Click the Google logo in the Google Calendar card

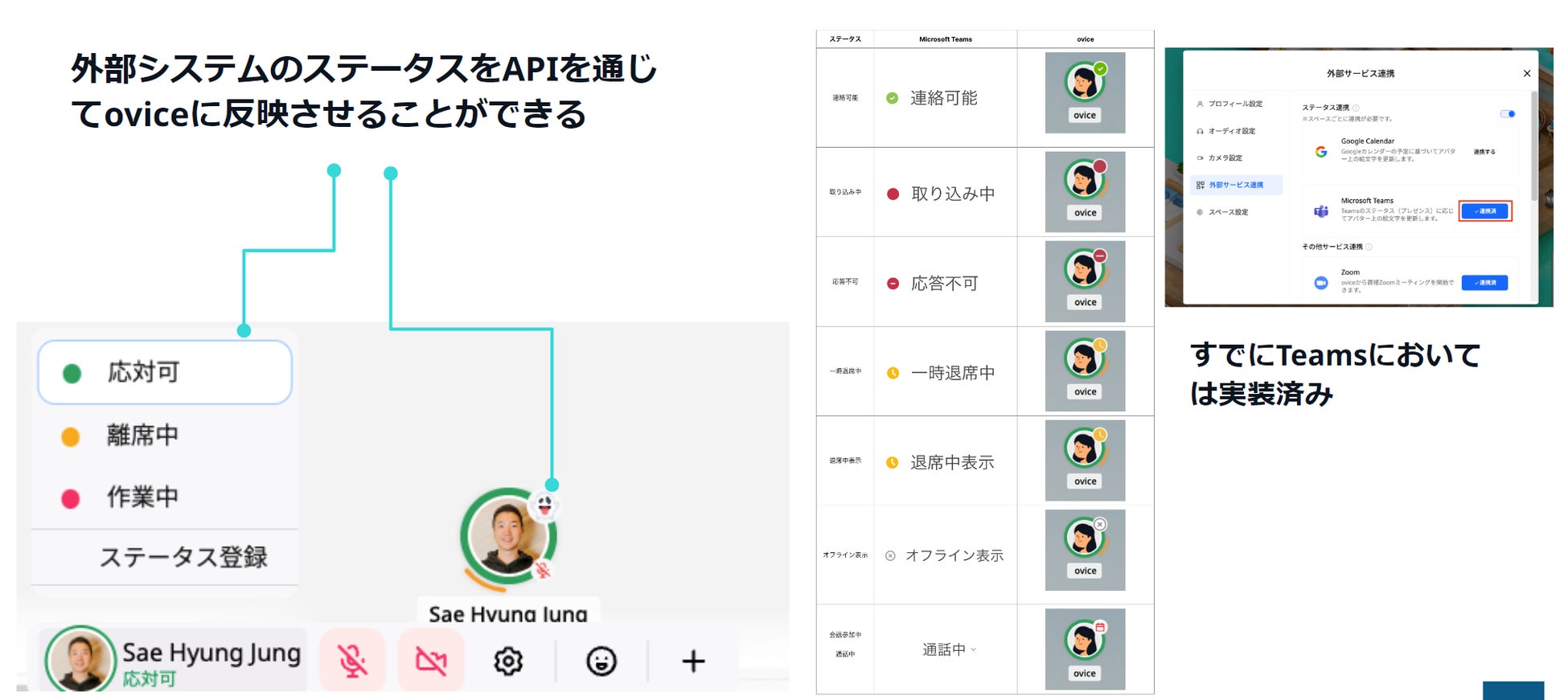point(1321,151)
